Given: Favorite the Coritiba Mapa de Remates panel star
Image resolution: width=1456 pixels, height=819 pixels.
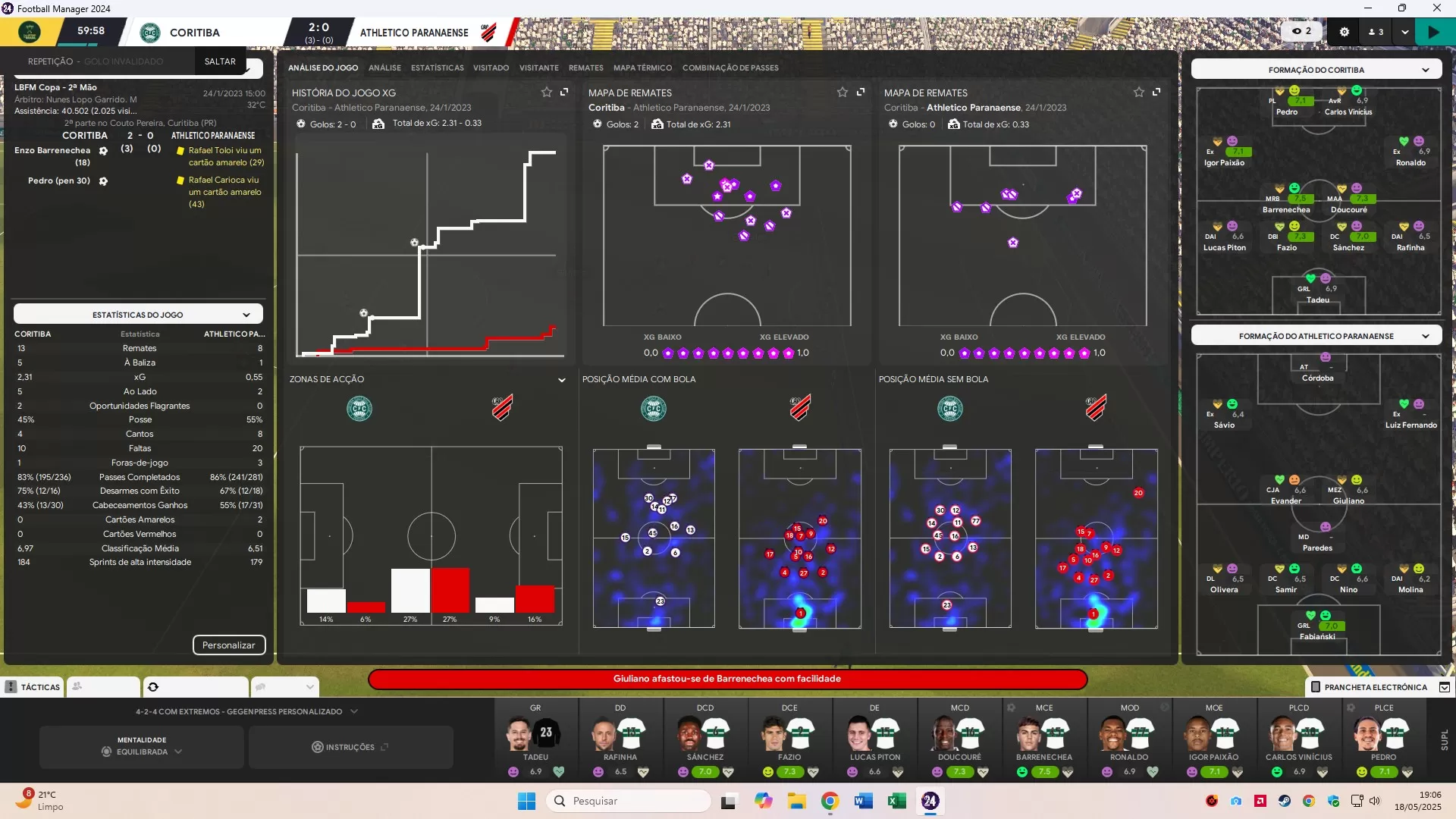Looking at the screenshot, I should (842, 92).
